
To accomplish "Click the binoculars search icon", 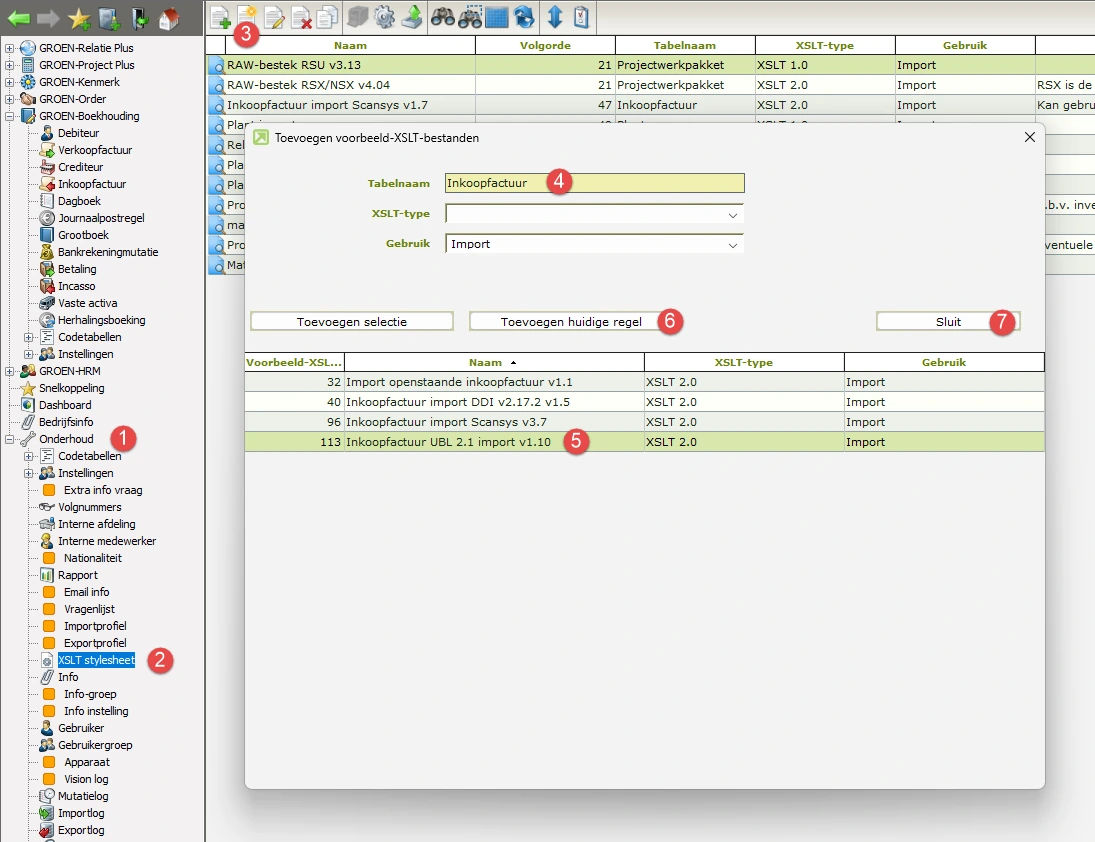I will [x=442, y=17].
